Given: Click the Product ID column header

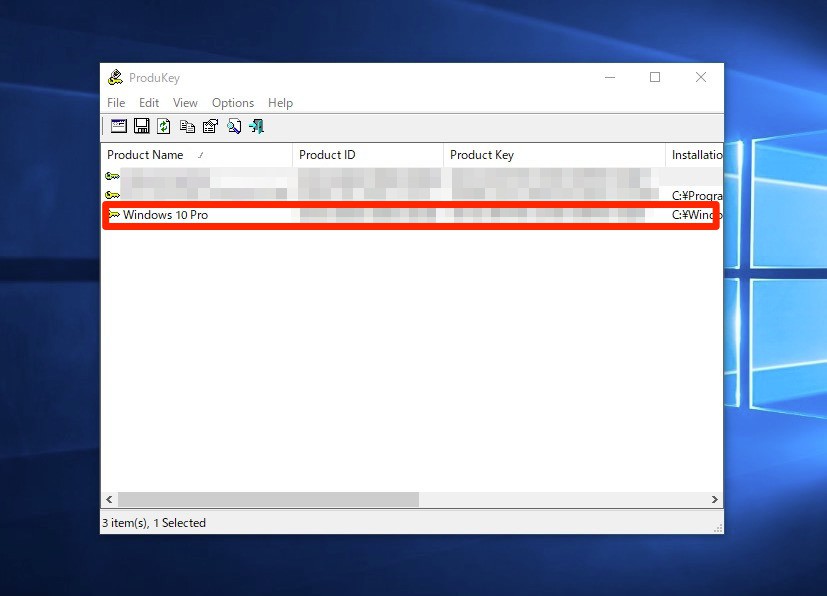Looking at the screenshot, I should 327,155.
